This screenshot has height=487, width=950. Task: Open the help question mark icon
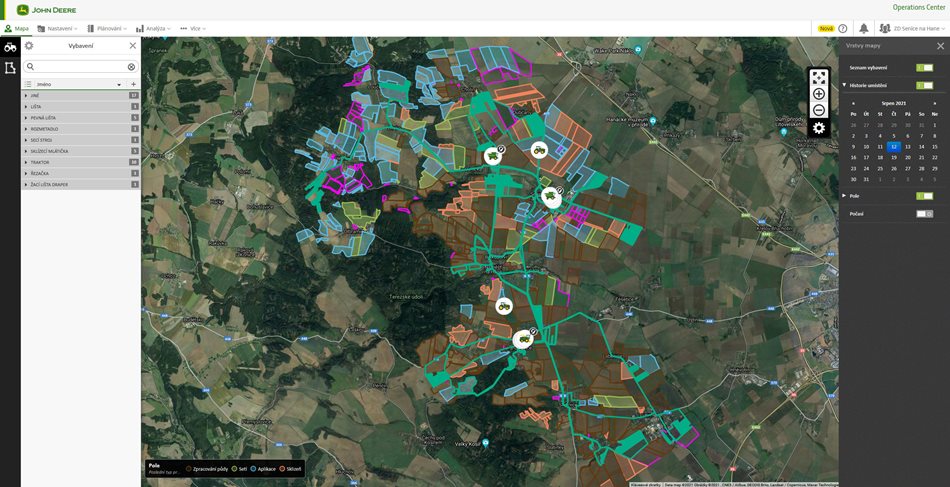point(843,28)
